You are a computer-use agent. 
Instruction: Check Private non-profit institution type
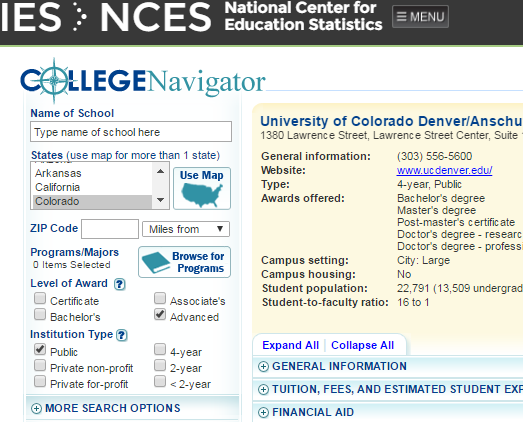pos(40,365)
